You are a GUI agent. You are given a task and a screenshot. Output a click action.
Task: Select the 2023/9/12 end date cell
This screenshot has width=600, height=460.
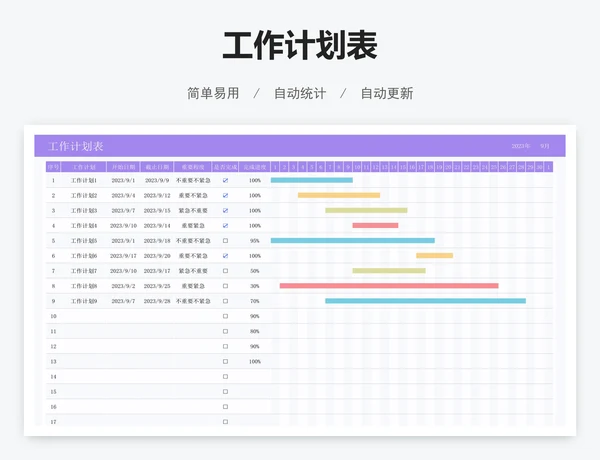click(x=157, y=196)
